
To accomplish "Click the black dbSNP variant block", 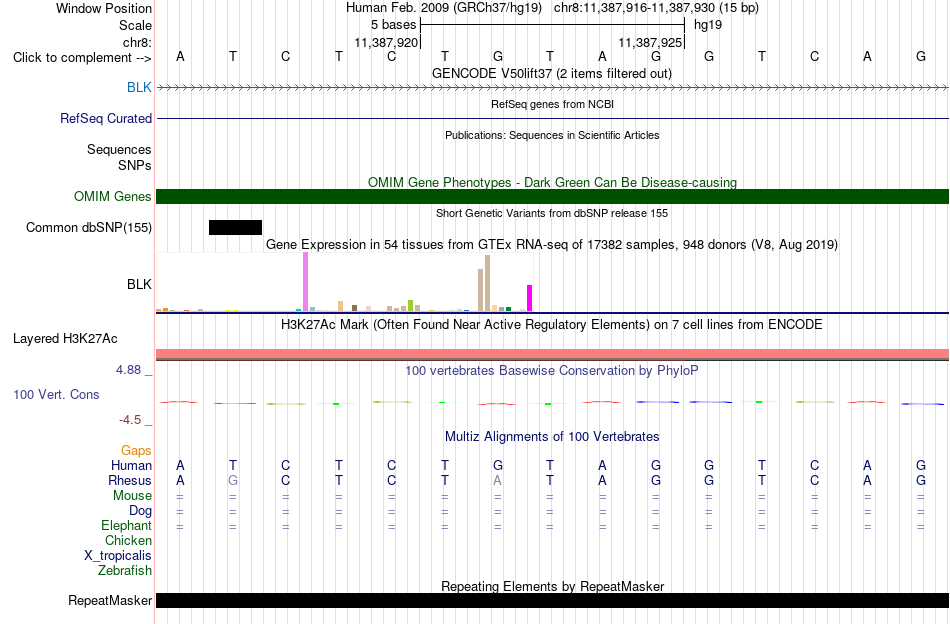I will tap(235, 227).
